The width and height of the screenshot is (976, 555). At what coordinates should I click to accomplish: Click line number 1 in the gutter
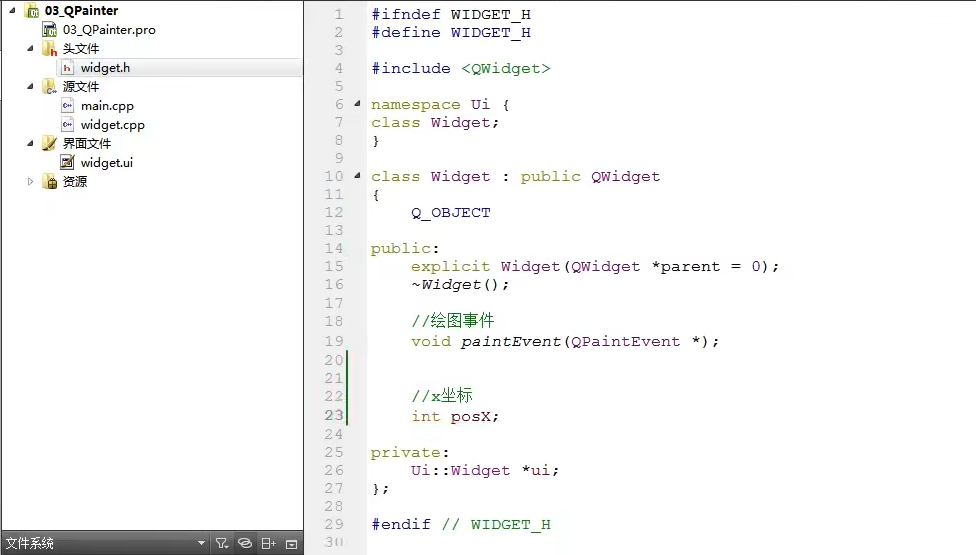click(x=339, y=14)
